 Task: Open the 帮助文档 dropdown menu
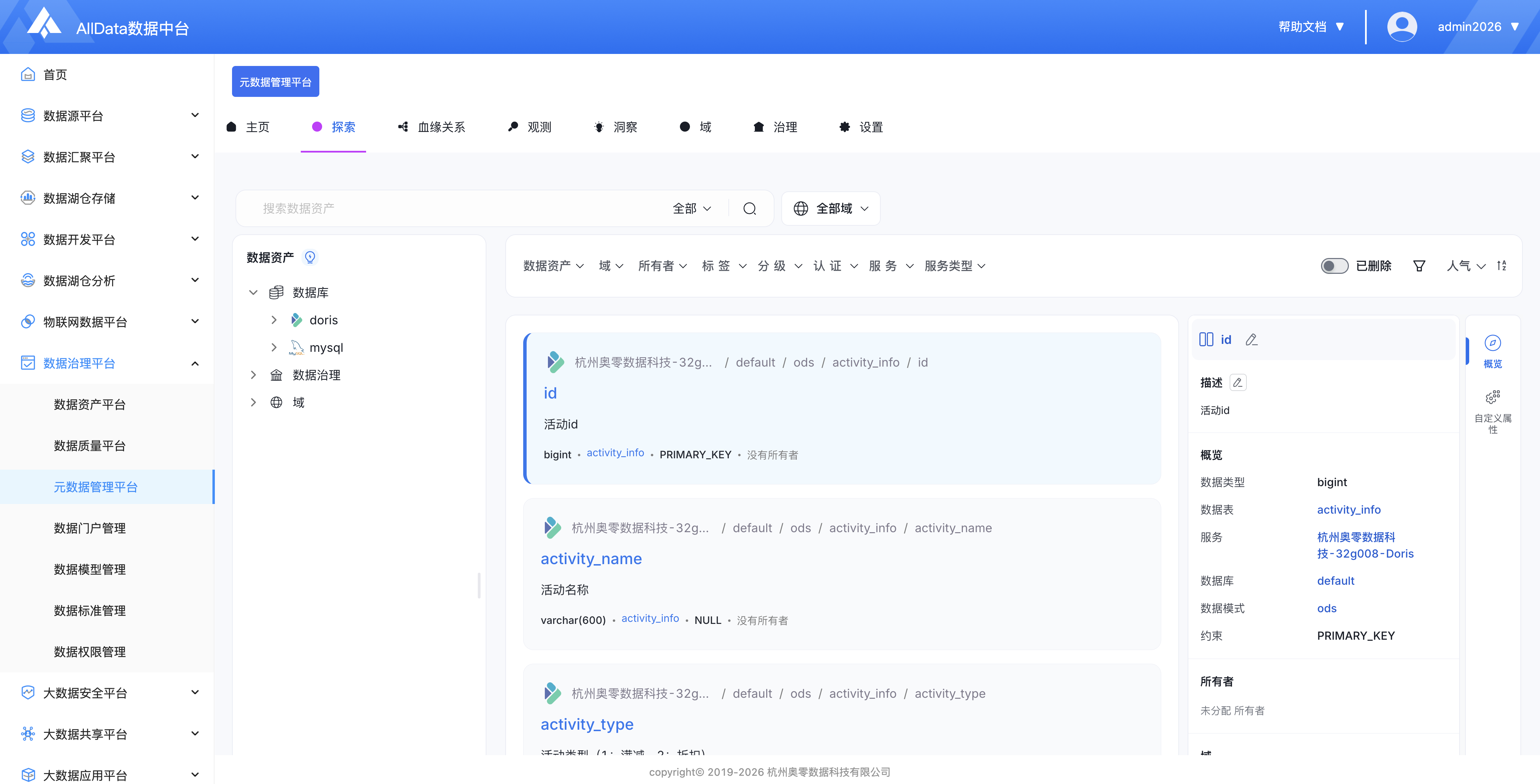click(1311, 27)
